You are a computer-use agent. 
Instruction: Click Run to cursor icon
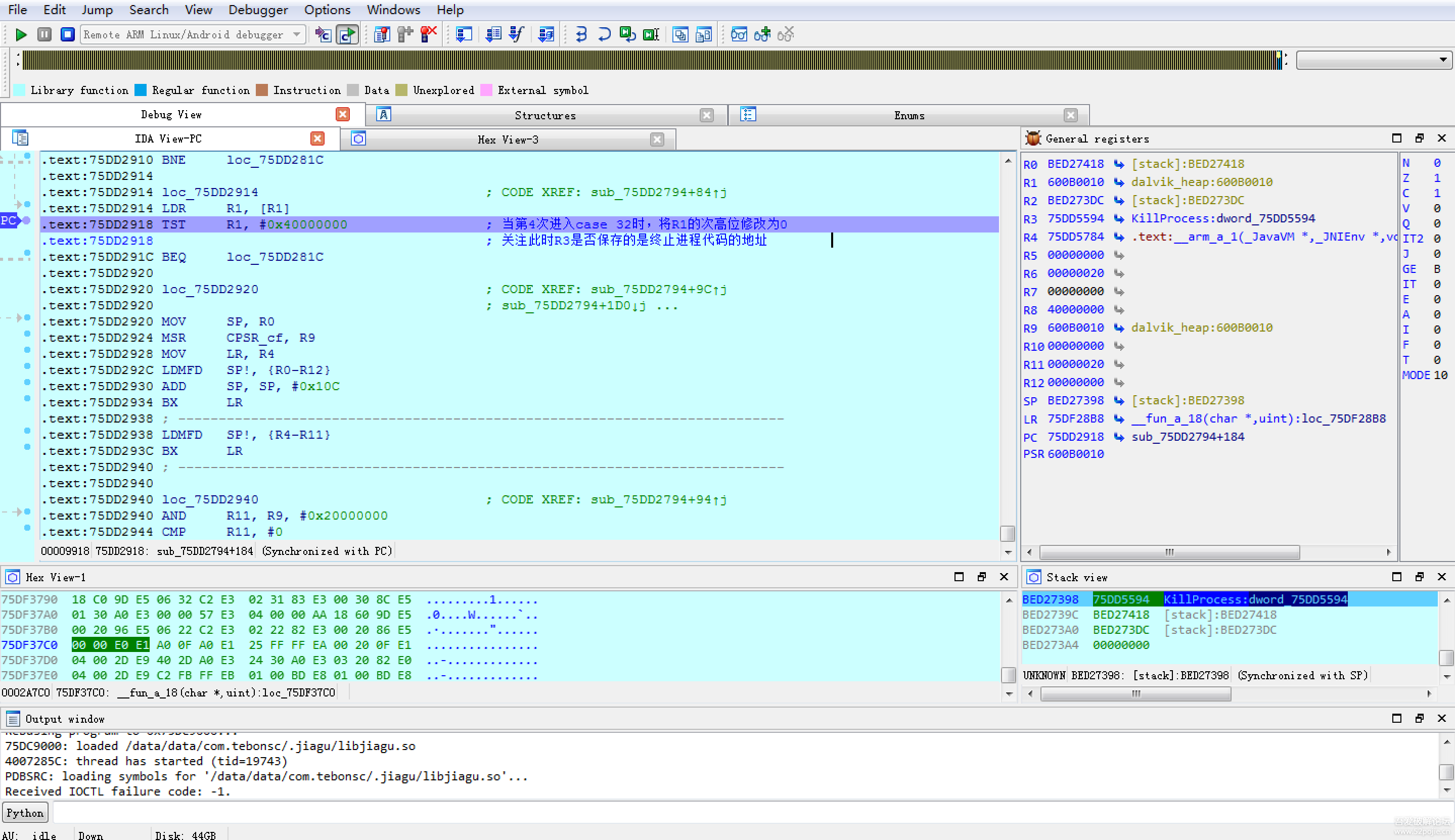(651, 34)
